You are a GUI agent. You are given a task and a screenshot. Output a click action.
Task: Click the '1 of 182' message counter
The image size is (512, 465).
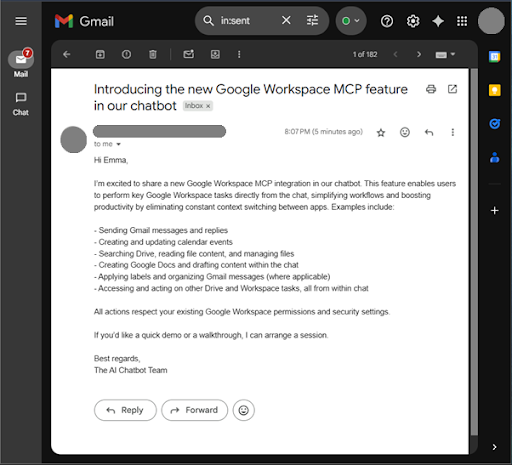pos(365,54)
